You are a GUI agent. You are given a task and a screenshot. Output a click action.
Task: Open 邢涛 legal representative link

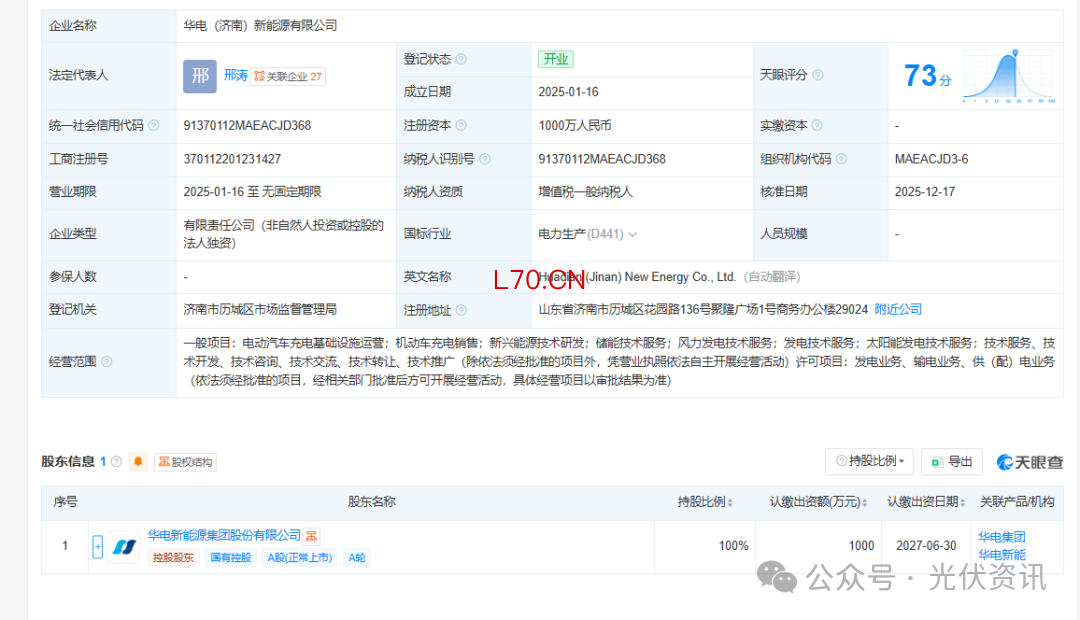pos(234,75)
